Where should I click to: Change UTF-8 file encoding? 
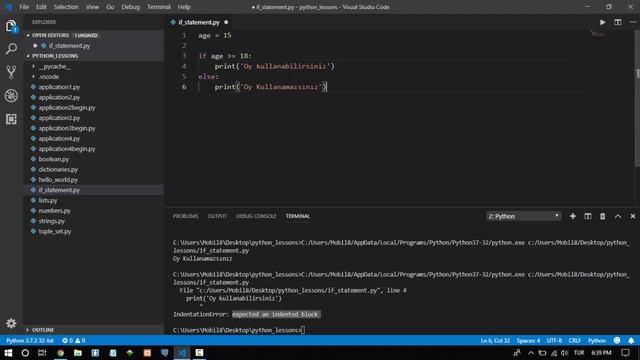(554, 340)
